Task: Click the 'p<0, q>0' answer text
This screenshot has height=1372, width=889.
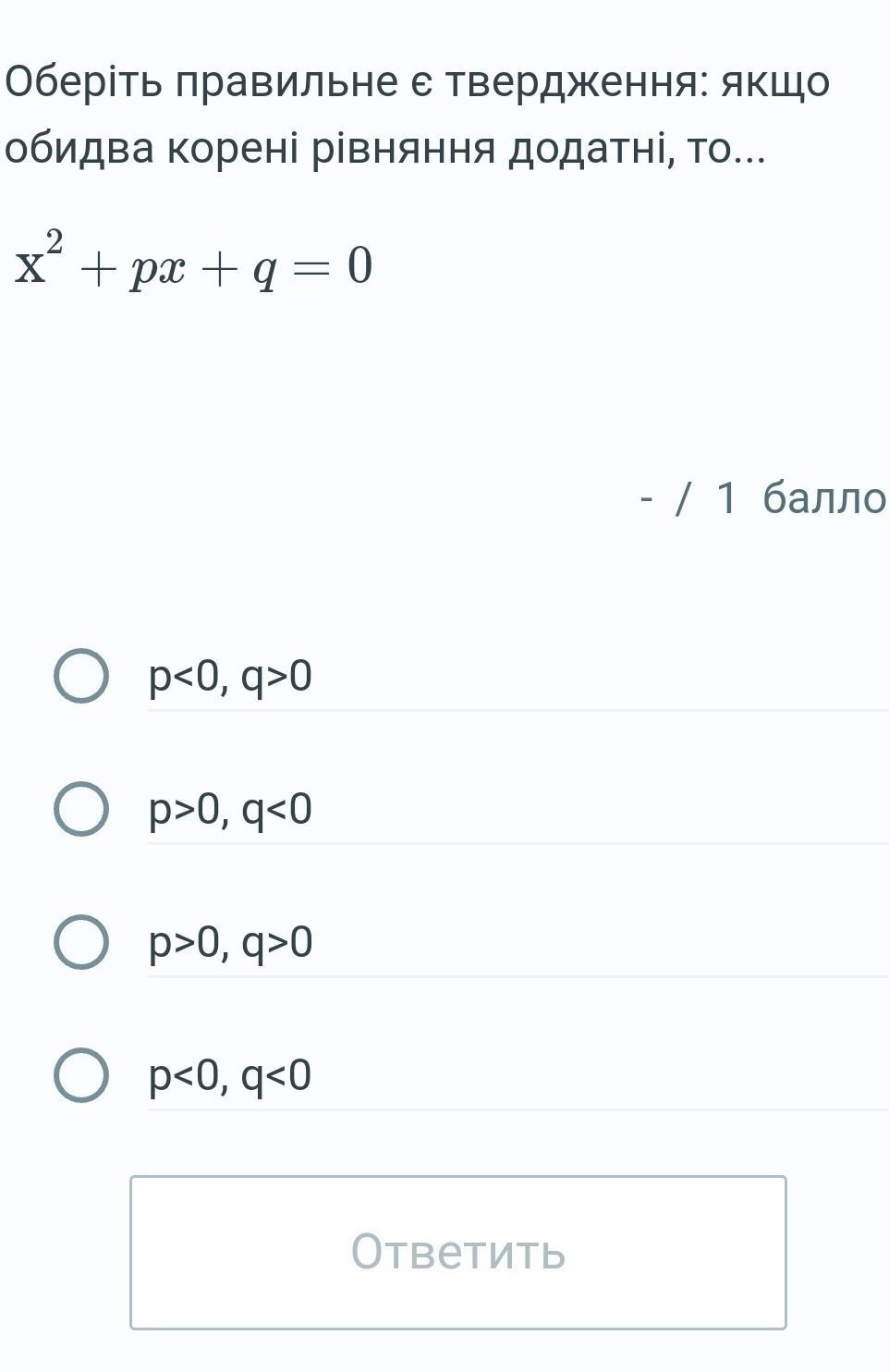Action: pos(231,677)
